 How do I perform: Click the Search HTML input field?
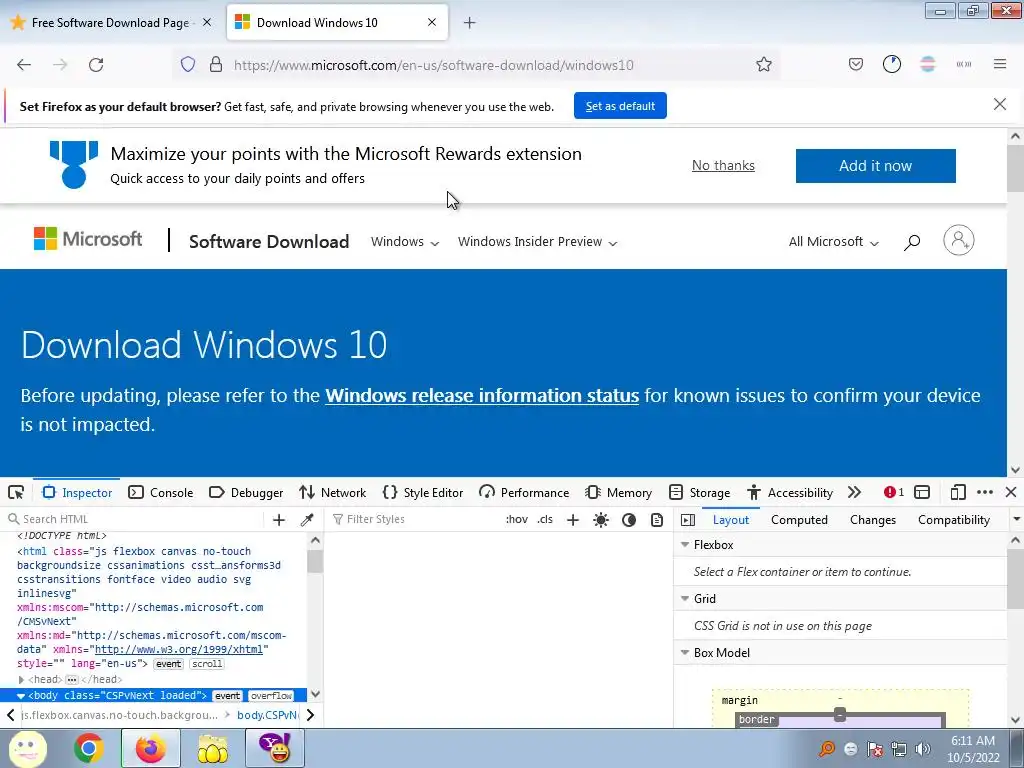click(136, 520)
